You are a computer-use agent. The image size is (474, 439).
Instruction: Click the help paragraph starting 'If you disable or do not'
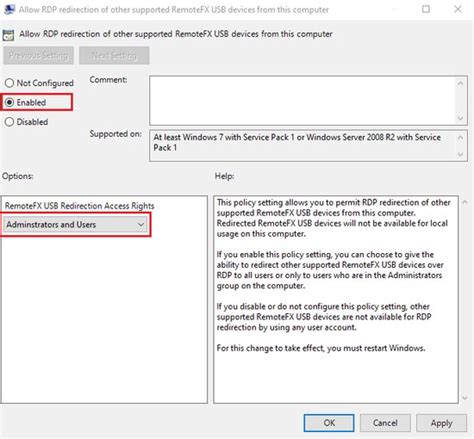coord(324,317)
